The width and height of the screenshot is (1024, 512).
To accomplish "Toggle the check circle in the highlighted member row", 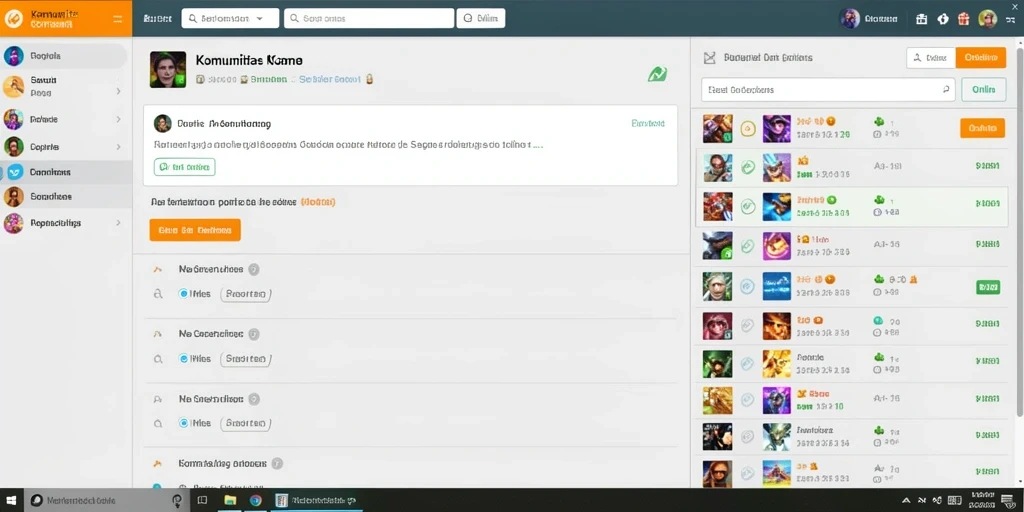I will (x=748, y=206).
